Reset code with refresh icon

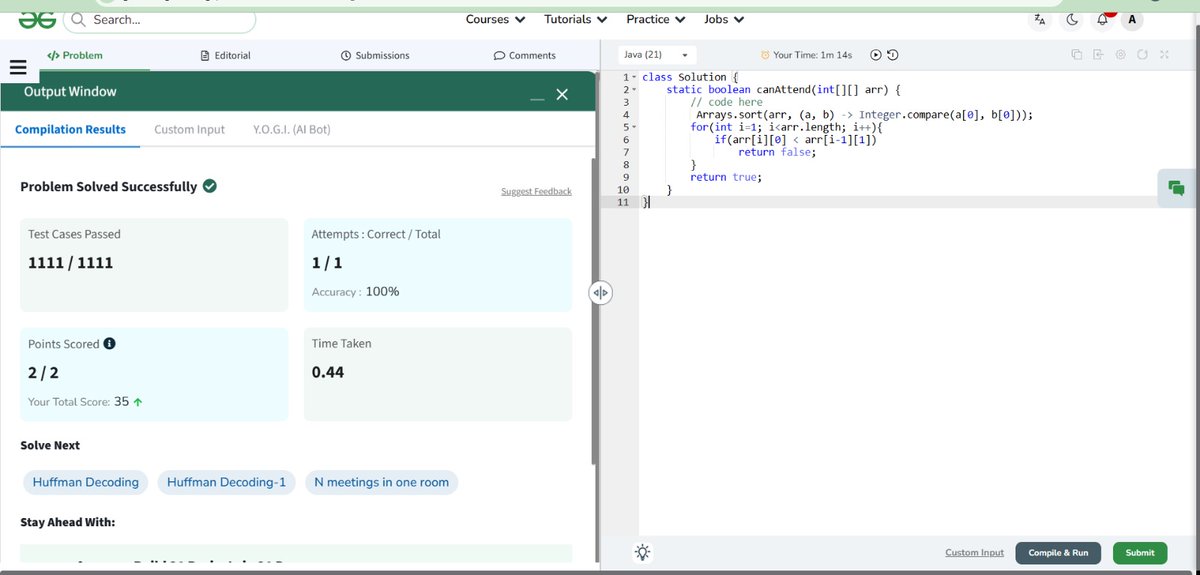[1143, 55]
